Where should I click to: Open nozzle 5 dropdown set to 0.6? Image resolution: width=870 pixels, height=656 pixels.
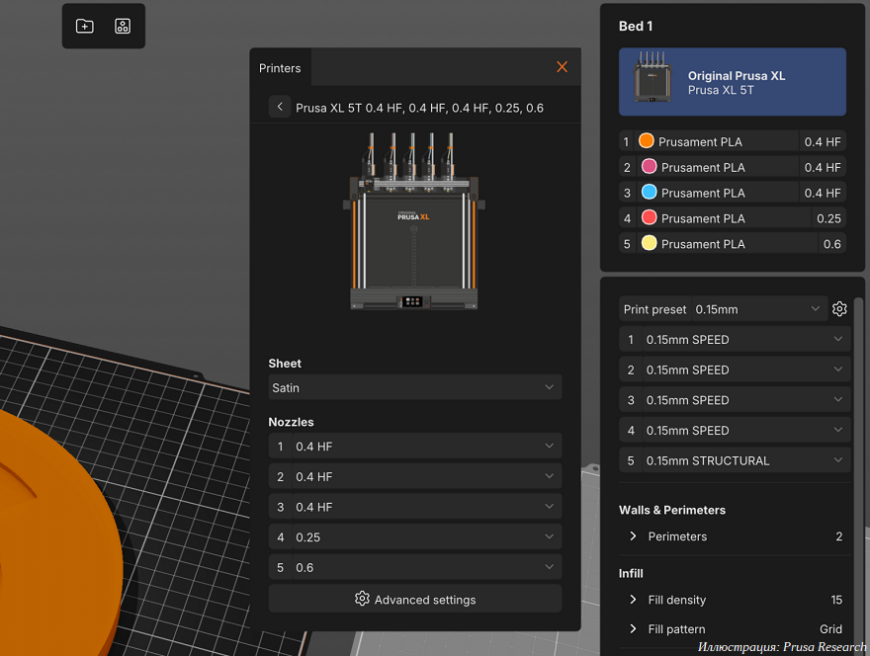(x=415, y=567)
